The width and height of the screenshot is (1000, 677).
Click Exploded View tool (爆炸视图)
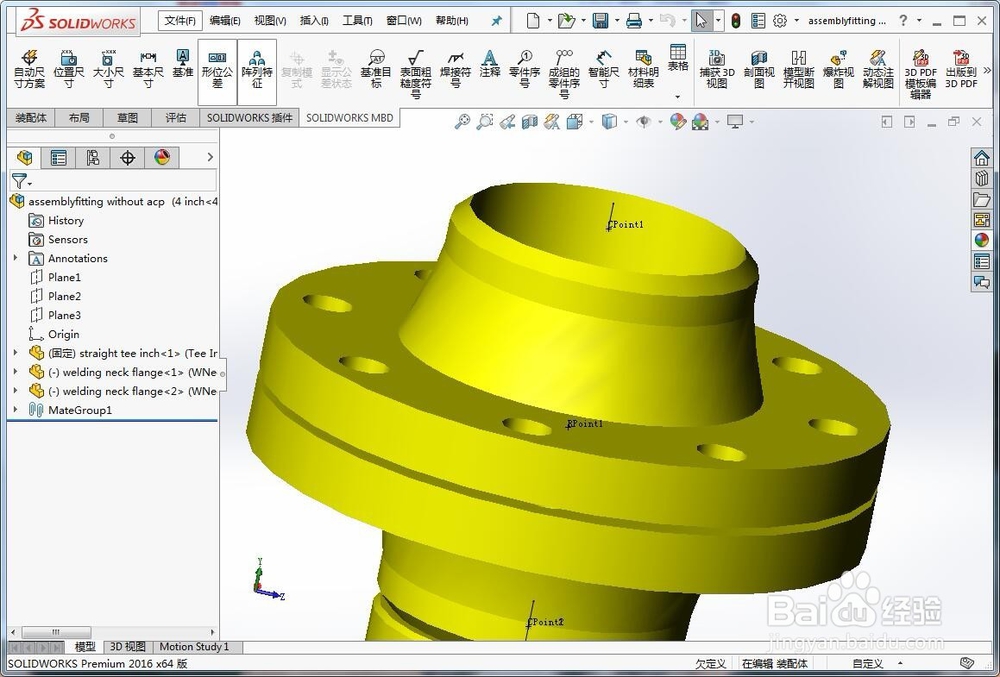(838, 70)
